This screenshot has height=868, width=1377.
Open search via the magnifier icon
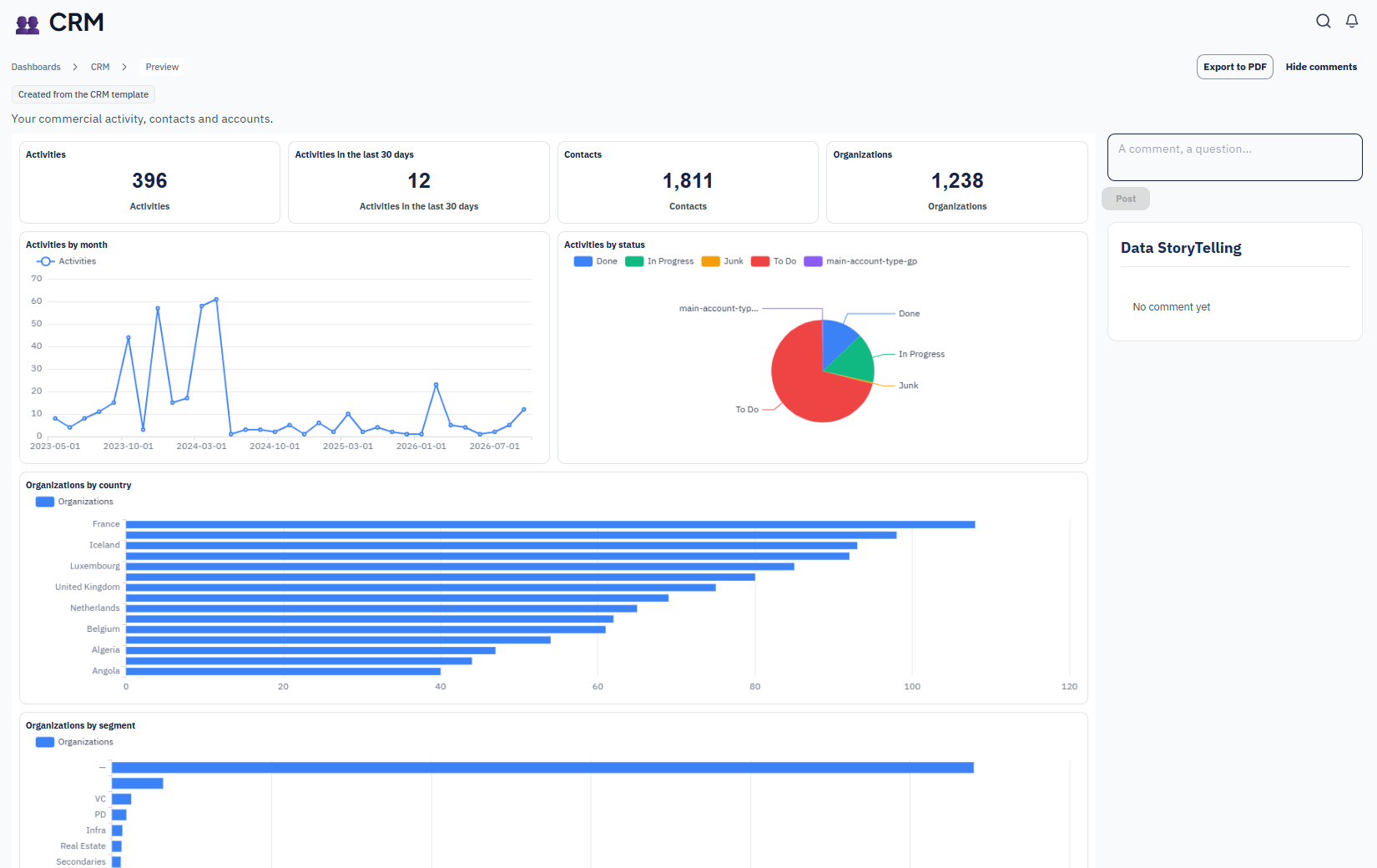(1324, 21)
